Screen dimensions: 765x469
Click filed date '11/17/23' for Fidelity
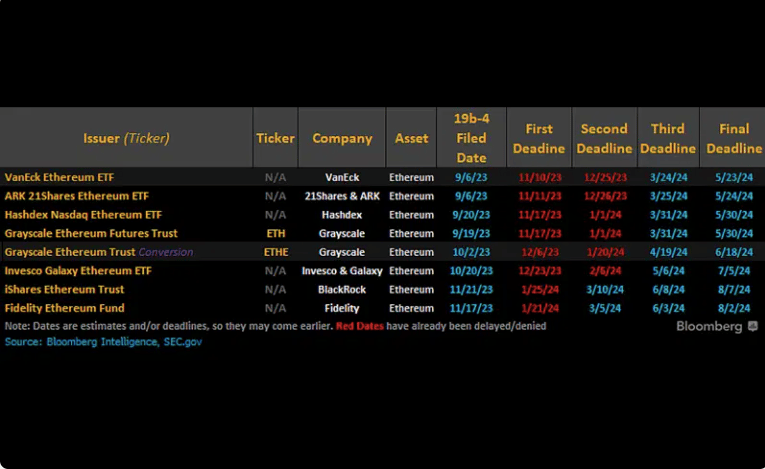[x=471, y=308]
